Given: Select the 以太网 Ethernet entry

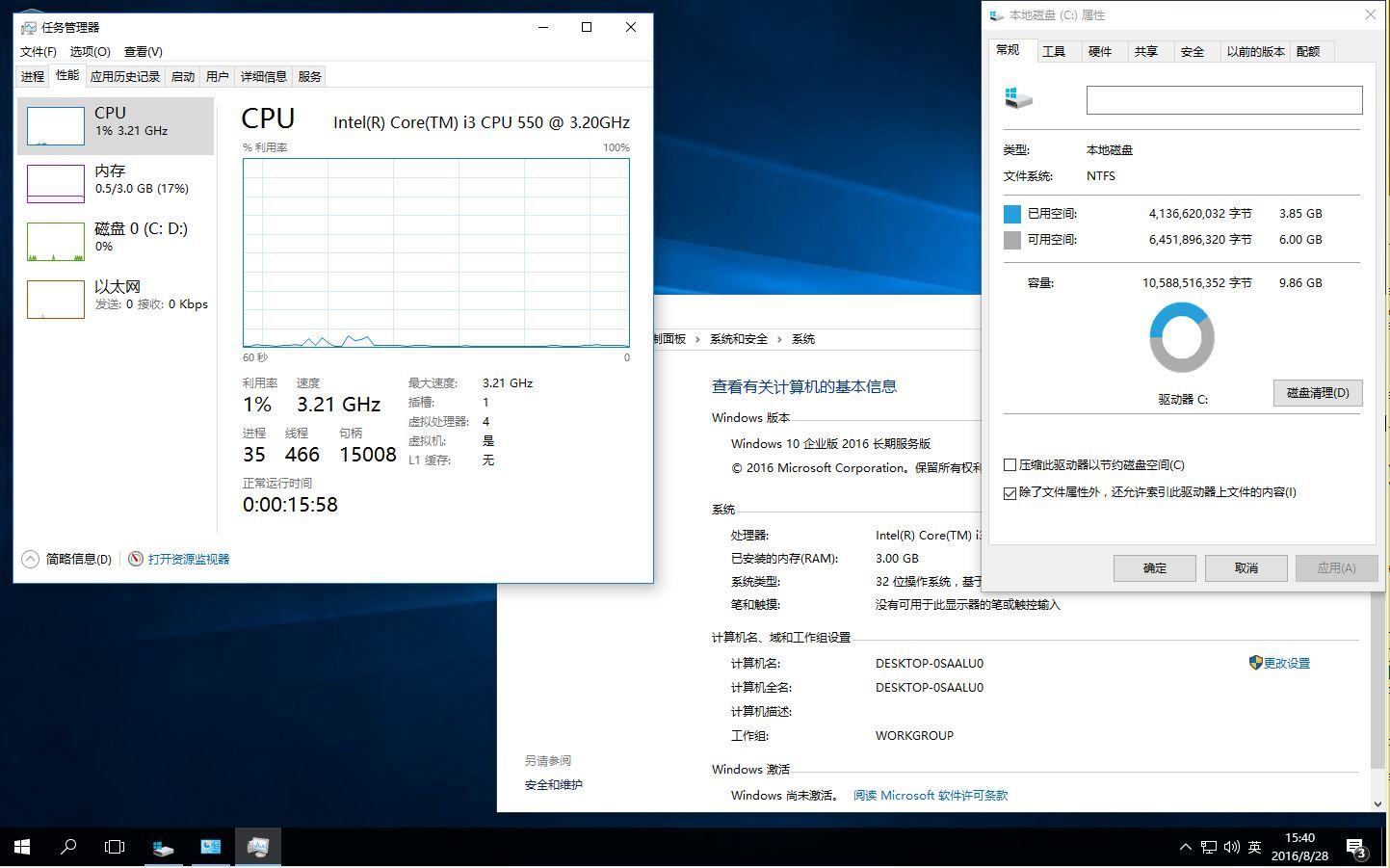Looking at the screenshot, I should point(116,299).
